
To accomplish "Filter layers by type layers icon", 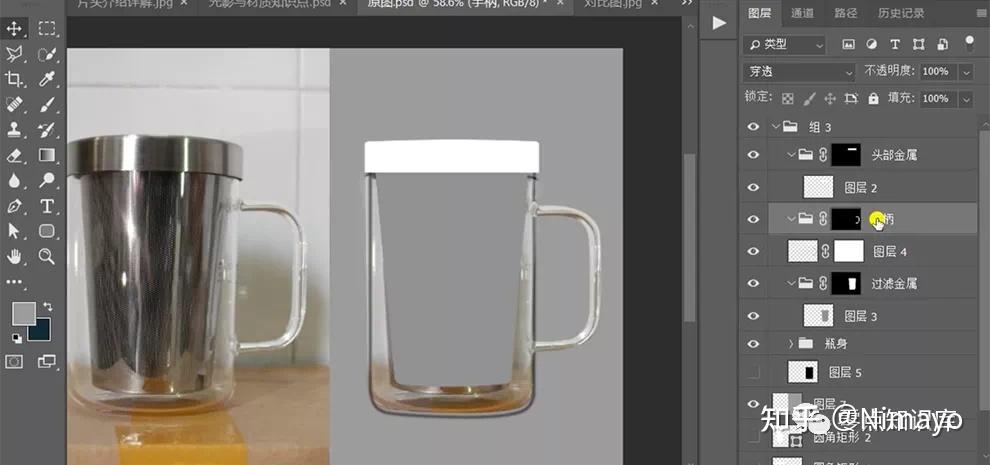I will pyautogui.click(x=895, y=44).
